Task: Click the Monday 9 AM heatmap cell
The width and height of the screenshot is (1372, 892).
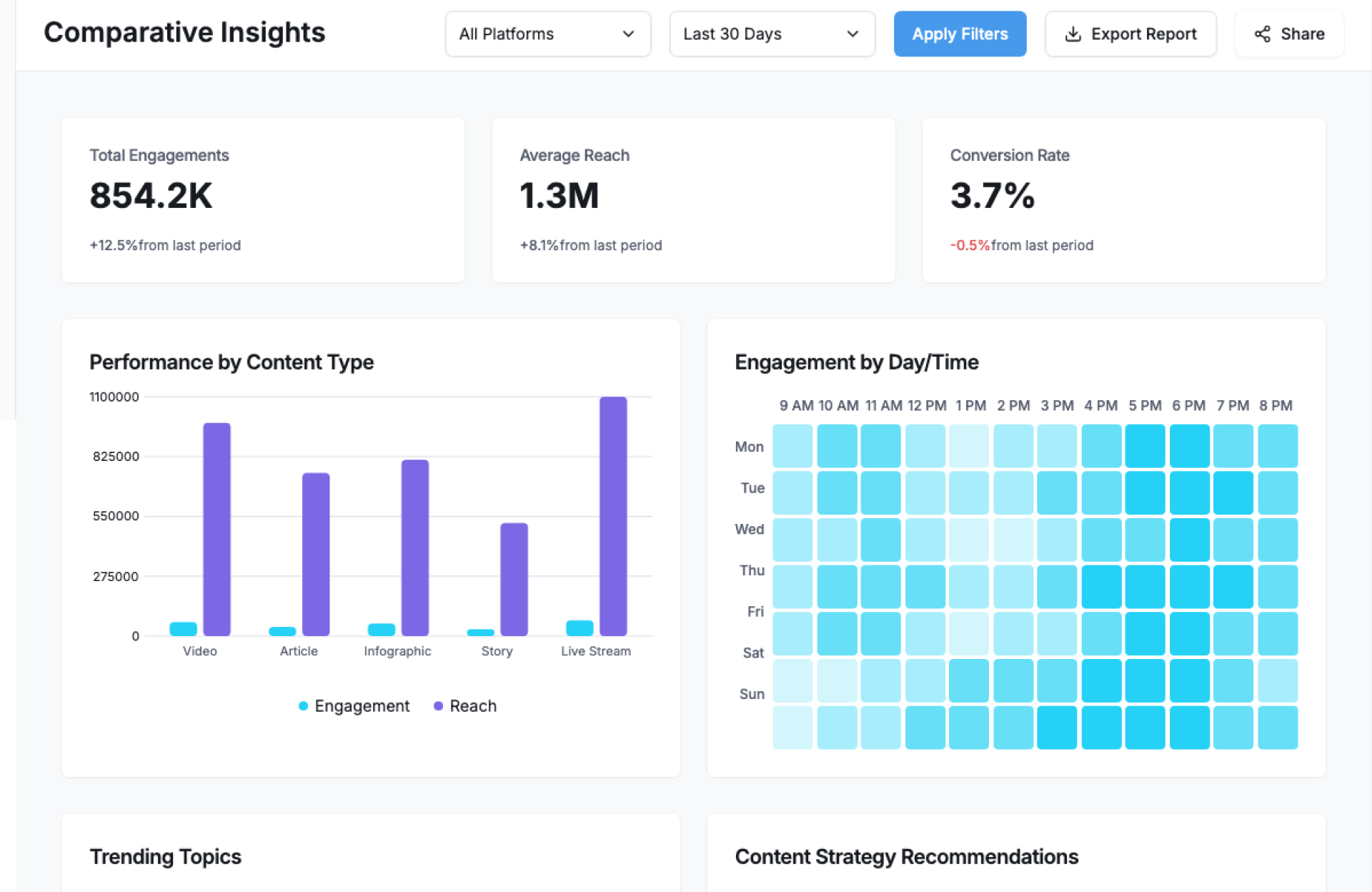Action: pos(792,446)
